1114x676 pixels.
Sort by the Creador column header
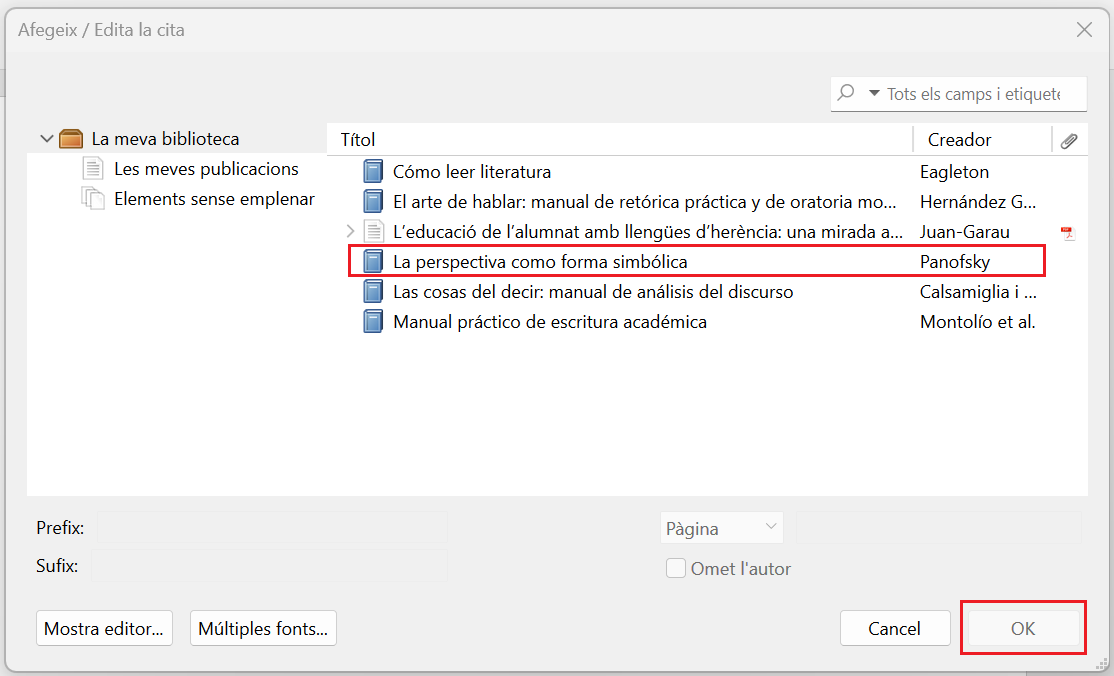click(982, 140)
